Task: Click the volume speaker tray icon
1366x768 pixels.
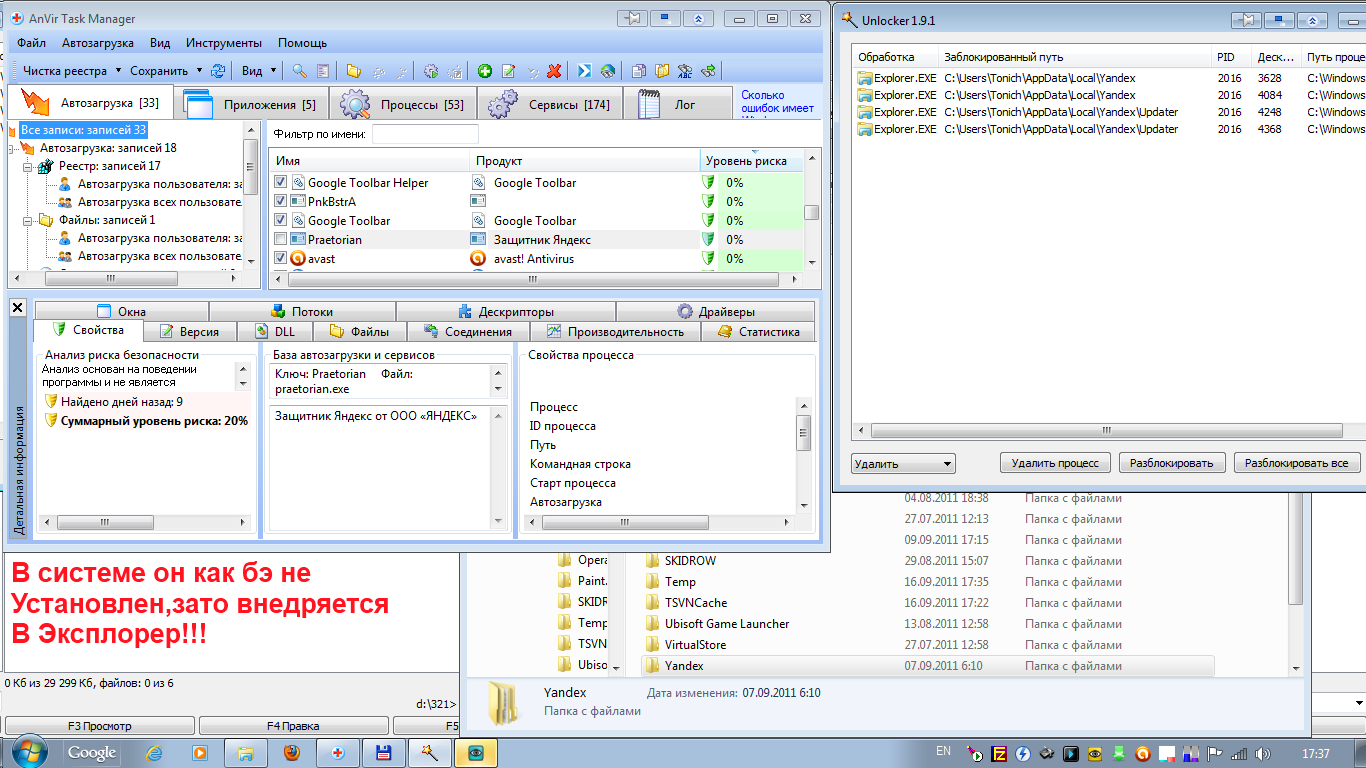Action: click(x=1262, y=753)
